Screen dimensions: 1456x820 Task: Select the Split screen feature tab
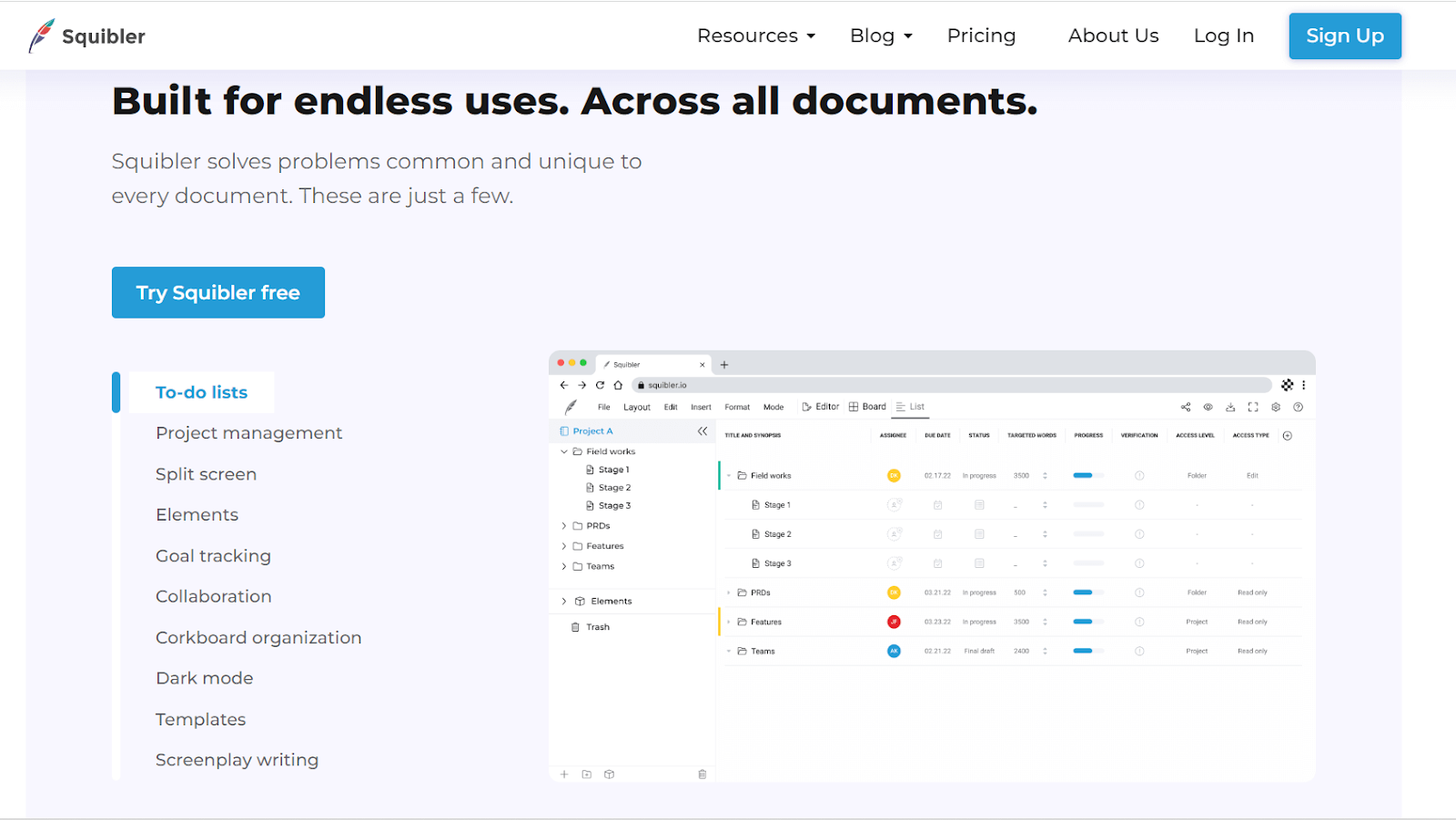click(206, 474)
